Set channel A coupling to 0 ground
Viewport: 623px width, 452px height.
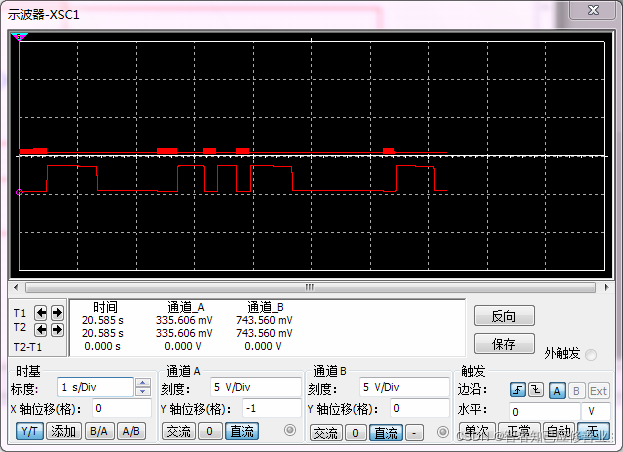tap(210, 431)
